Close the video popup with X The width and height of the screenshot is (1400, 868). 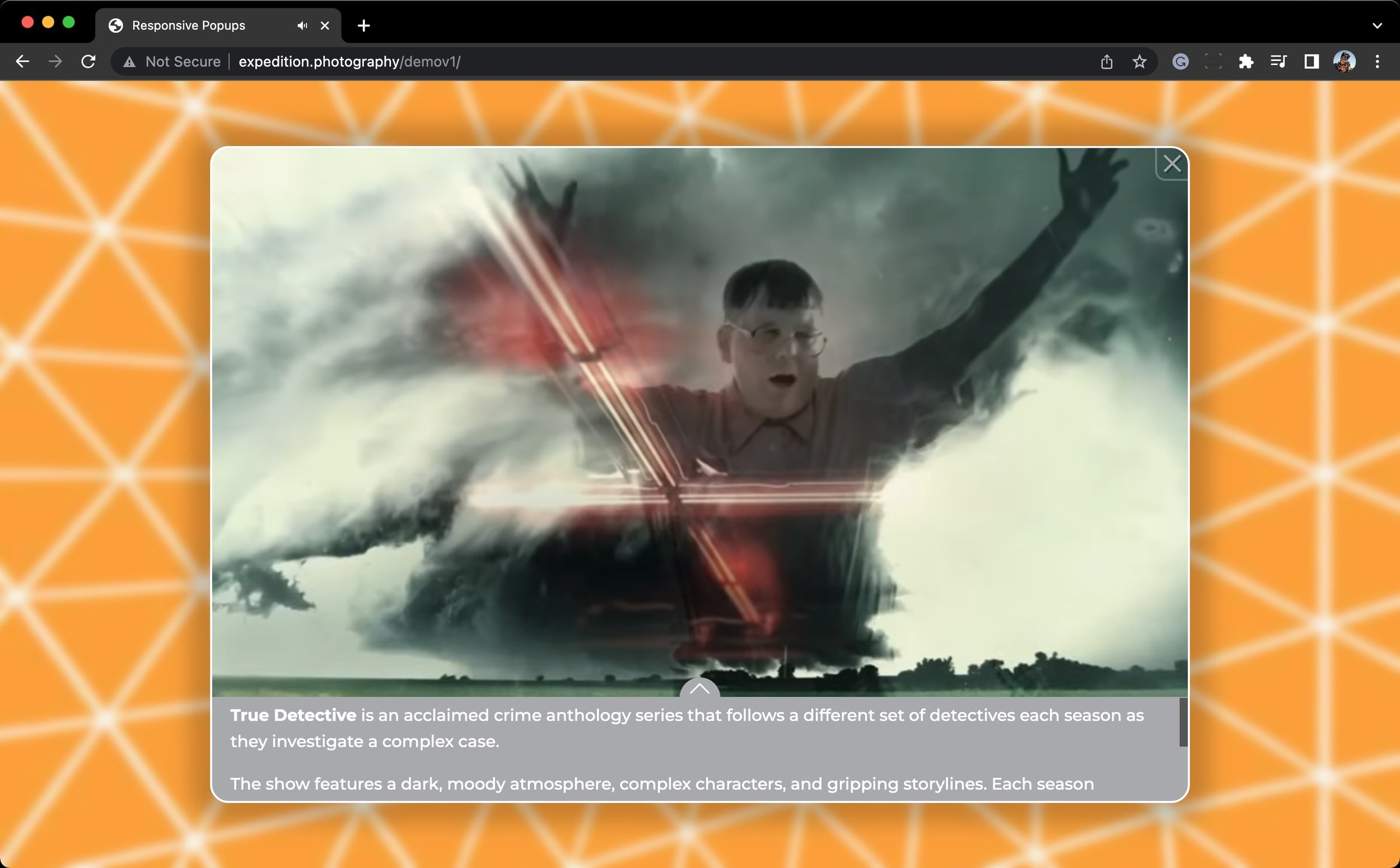(1172, 164)
